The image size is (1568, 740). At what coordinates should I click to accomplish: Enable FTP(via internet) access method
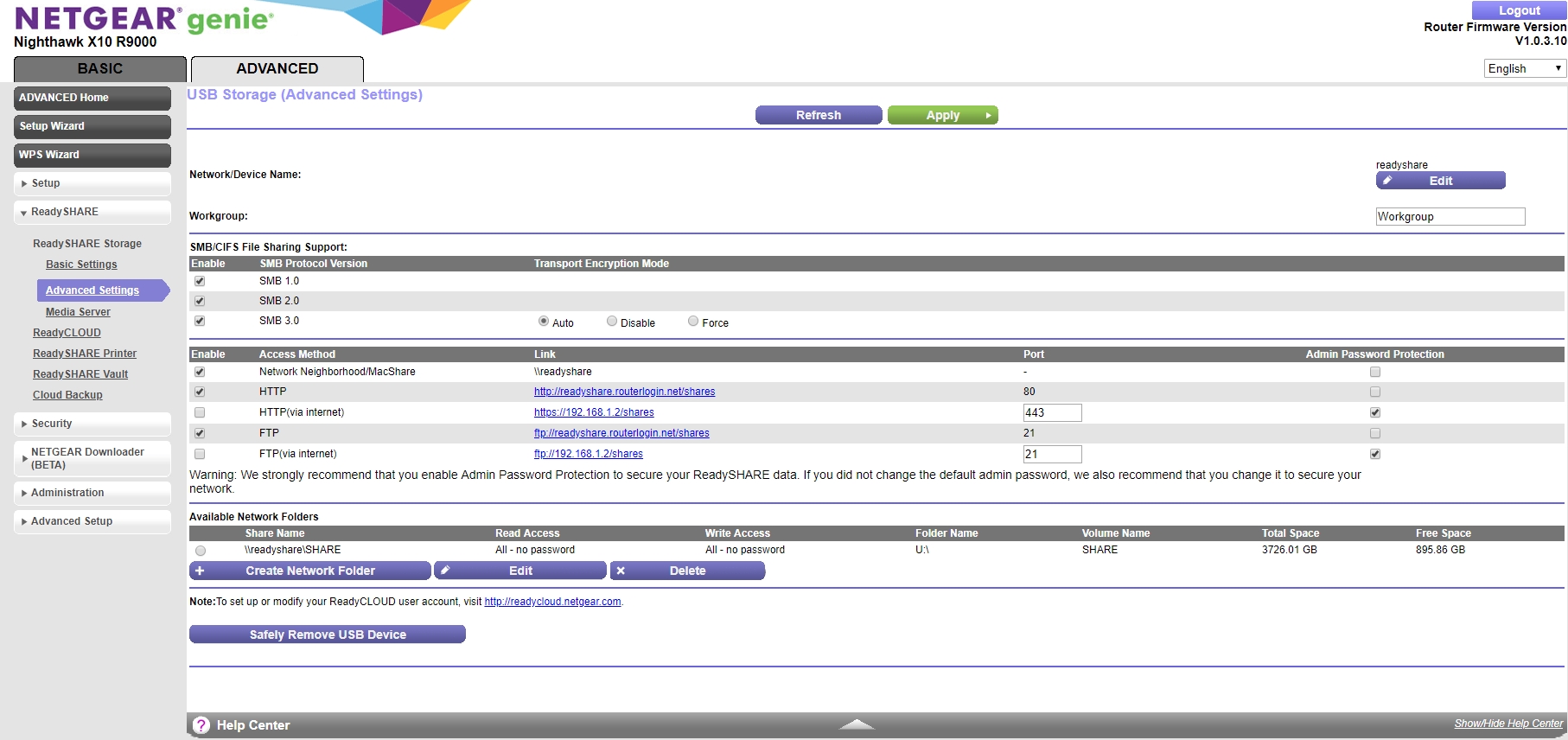click(x=200, y=454)
